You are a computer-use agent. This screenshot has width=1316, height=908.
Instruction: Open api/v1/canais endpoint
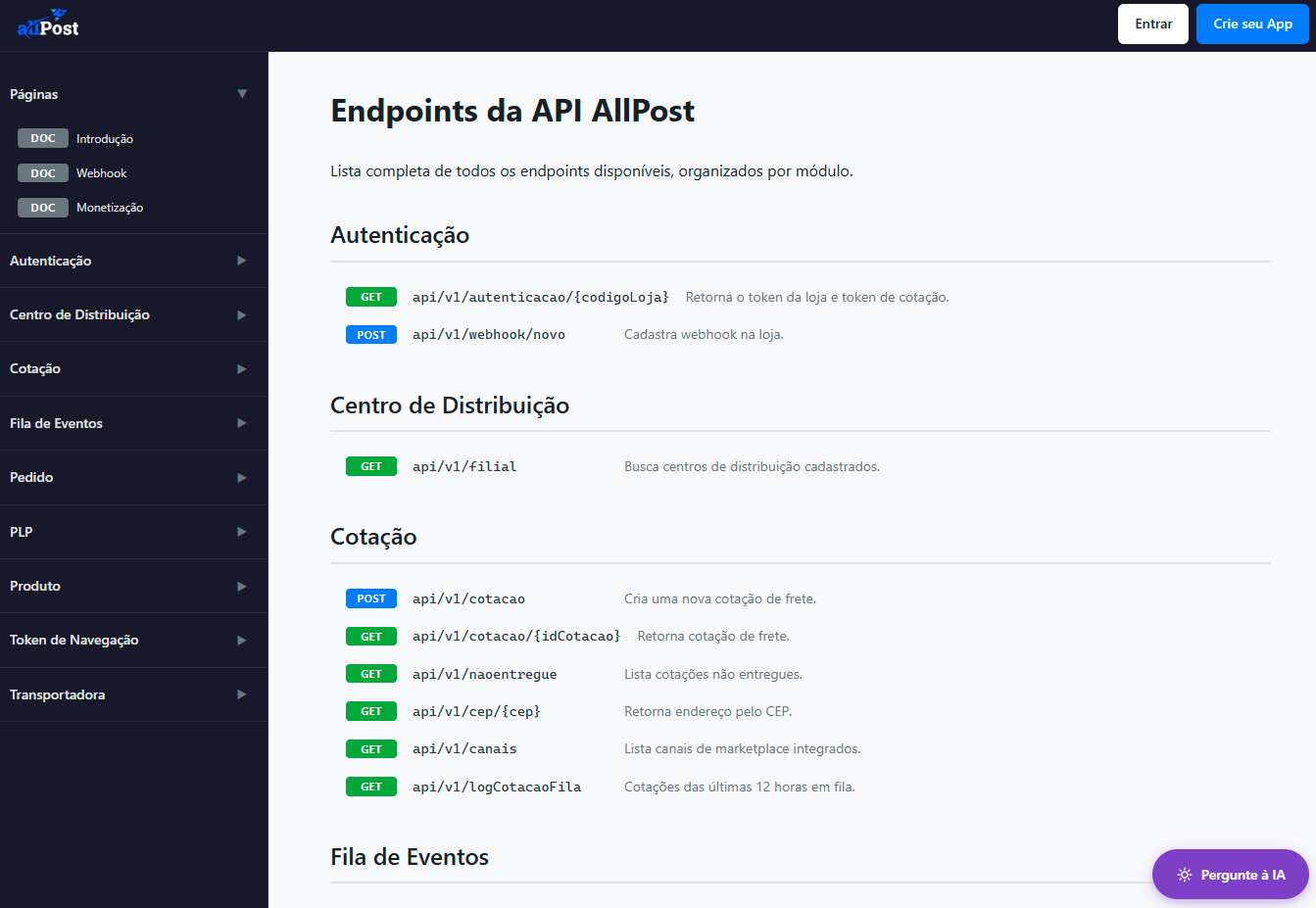click(x=464, y=749)
